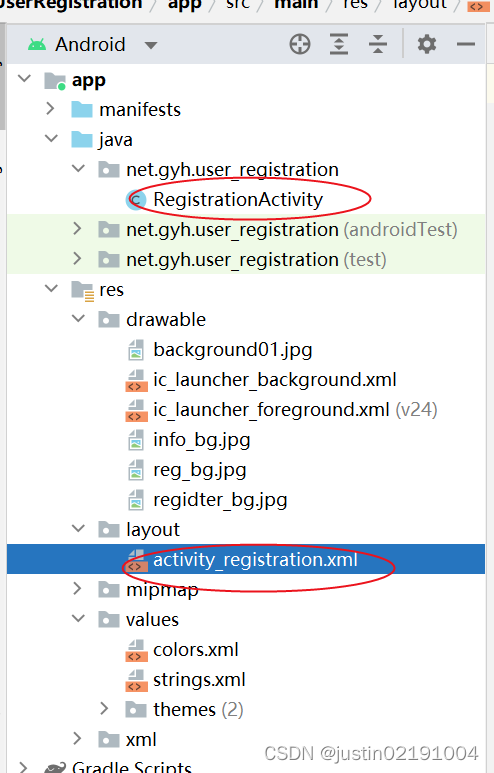Hide the project panel with minus icon
Viewport: 494px width, 773px height.
465,44
